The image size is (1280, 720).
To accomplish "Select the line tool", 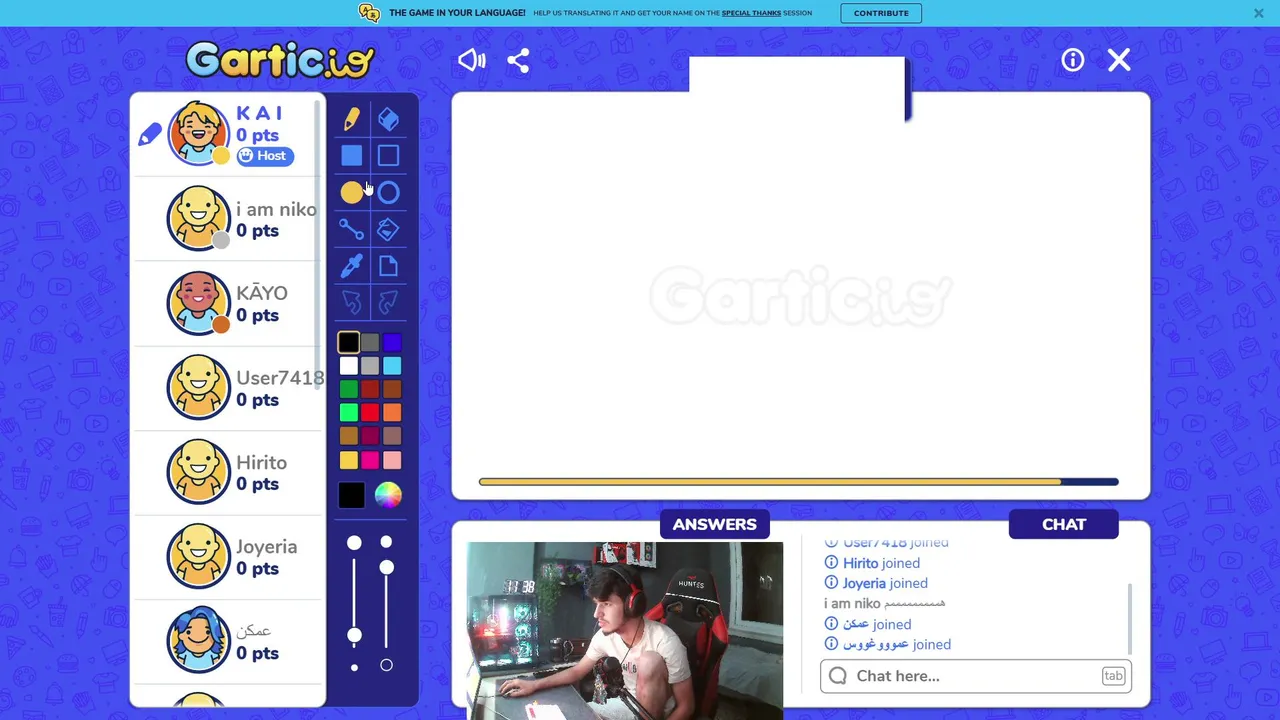I will 351,229.
